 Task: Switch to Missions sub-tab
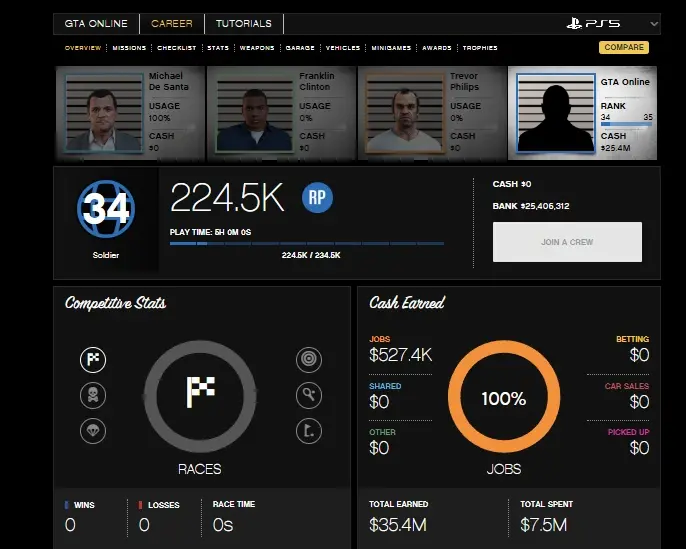[x=129, y=48]
